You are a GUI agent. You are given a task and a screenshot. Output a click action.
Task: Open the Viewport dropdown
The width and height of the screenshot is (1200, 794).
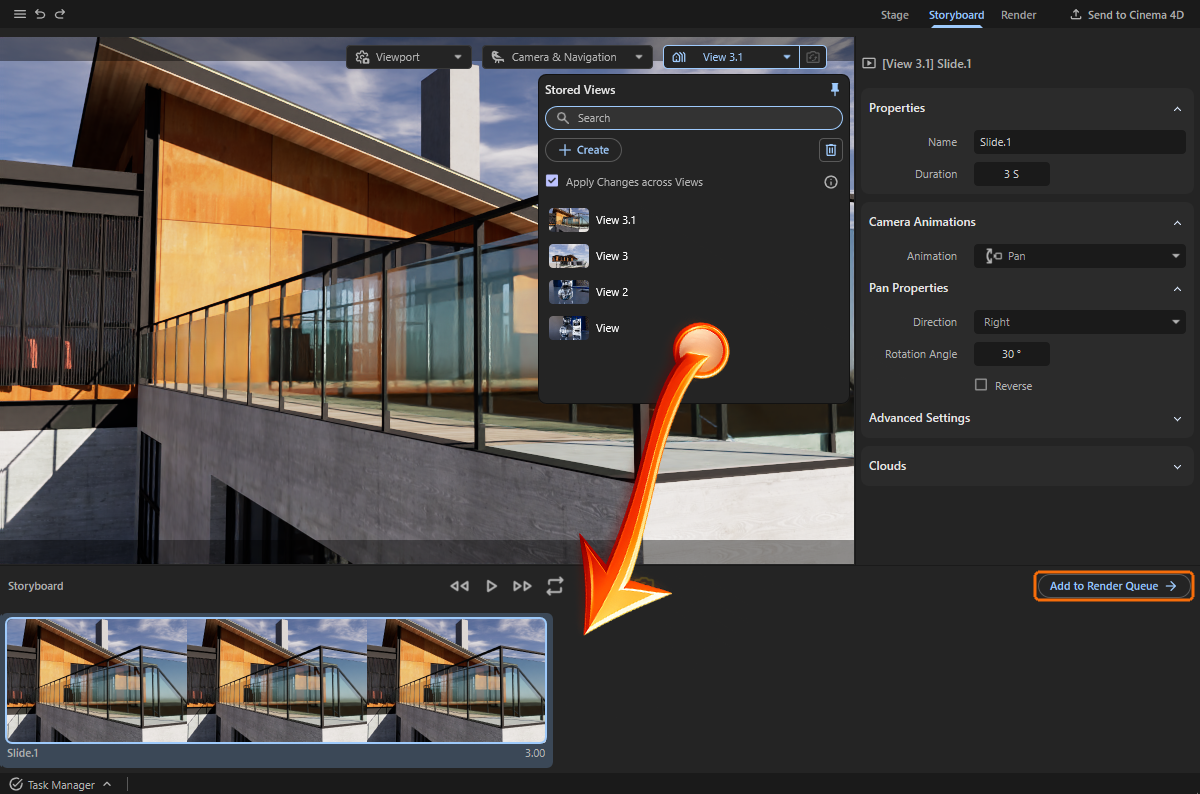[x=409, y=57]
